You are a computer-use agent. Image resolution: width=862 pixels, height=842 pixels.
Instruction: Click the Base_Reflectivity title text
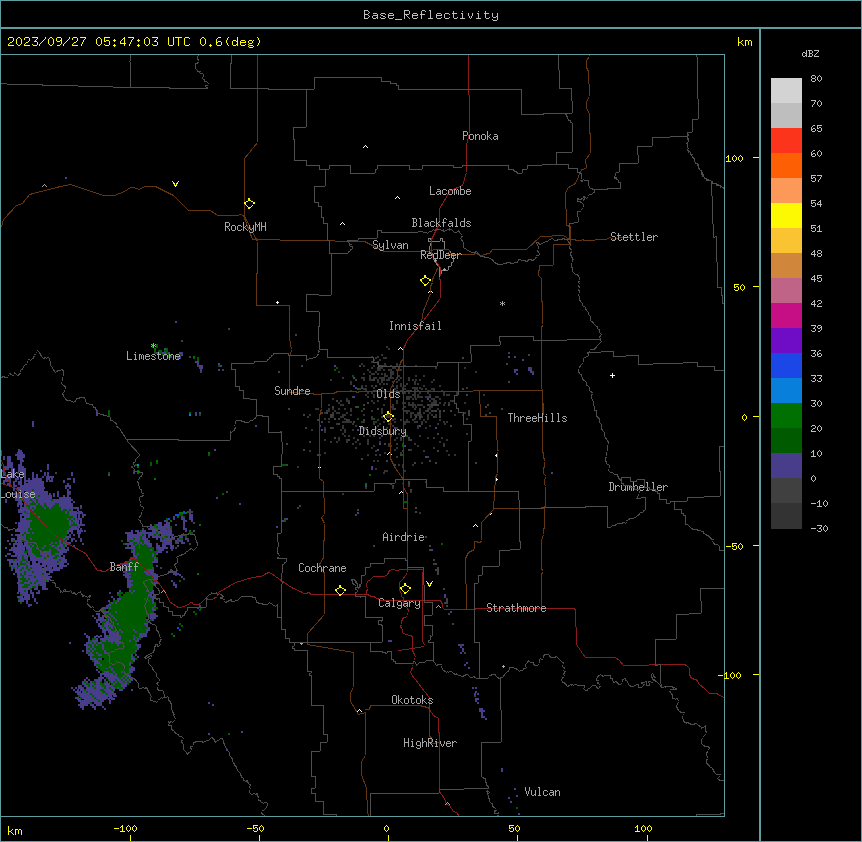click(x=431, y=15)
